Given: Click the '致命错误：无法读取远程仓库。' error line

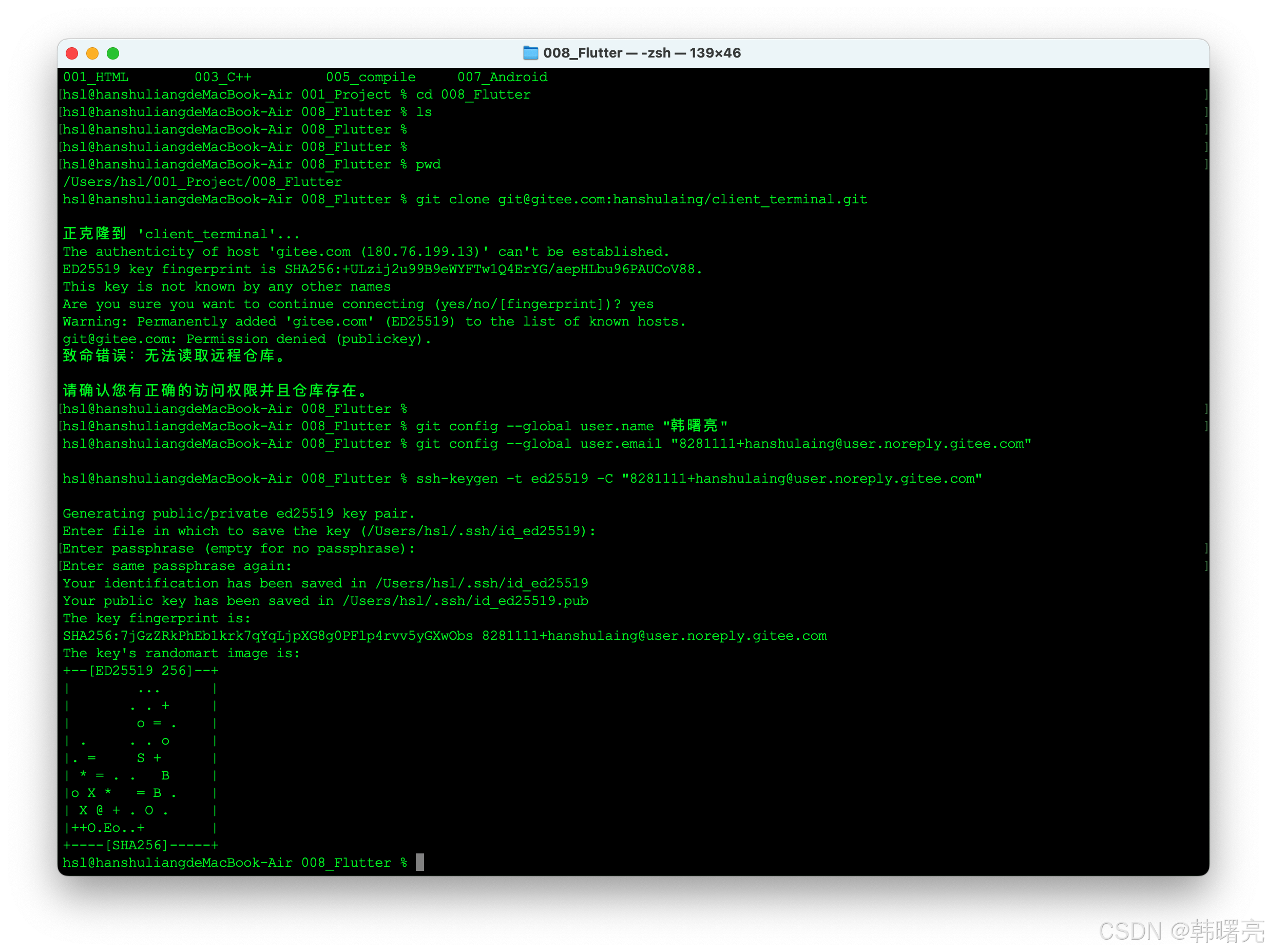Looking at the screenshot, I should [x=174, y=356].
